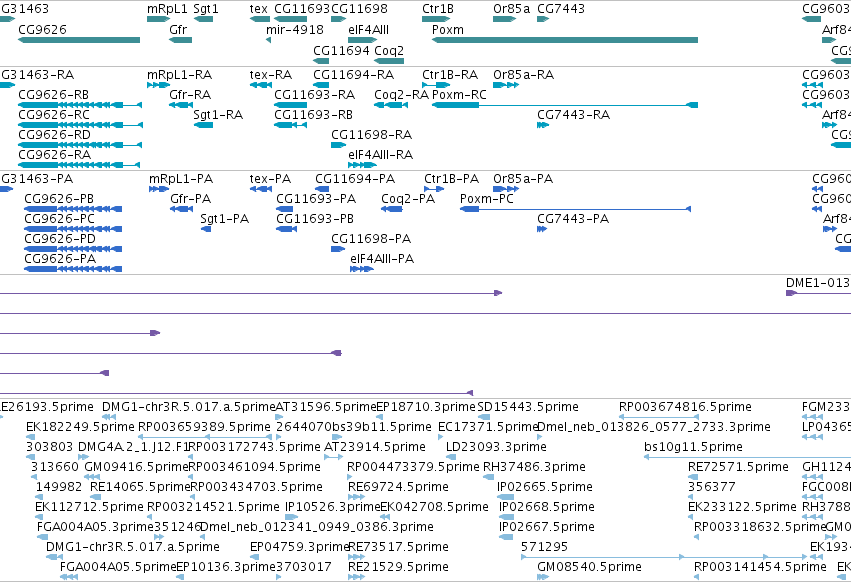Click the LD23093.3prime EST label
The height and width of the screenshot is (582, 851).
pyautogui.click(x=496, y=447)
